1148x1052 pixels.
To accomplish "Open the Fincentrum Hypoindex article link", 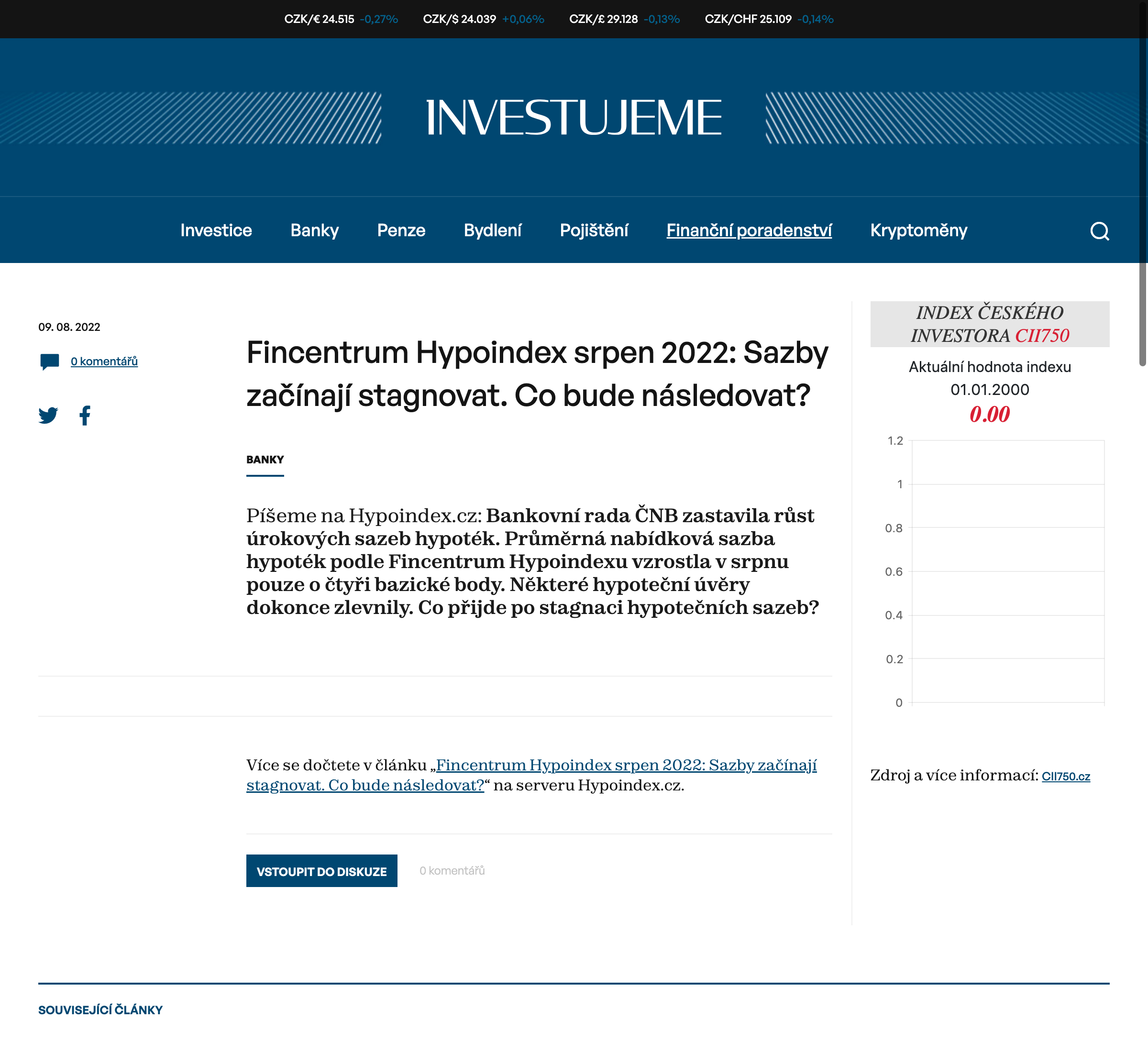I will coord(531,775).
